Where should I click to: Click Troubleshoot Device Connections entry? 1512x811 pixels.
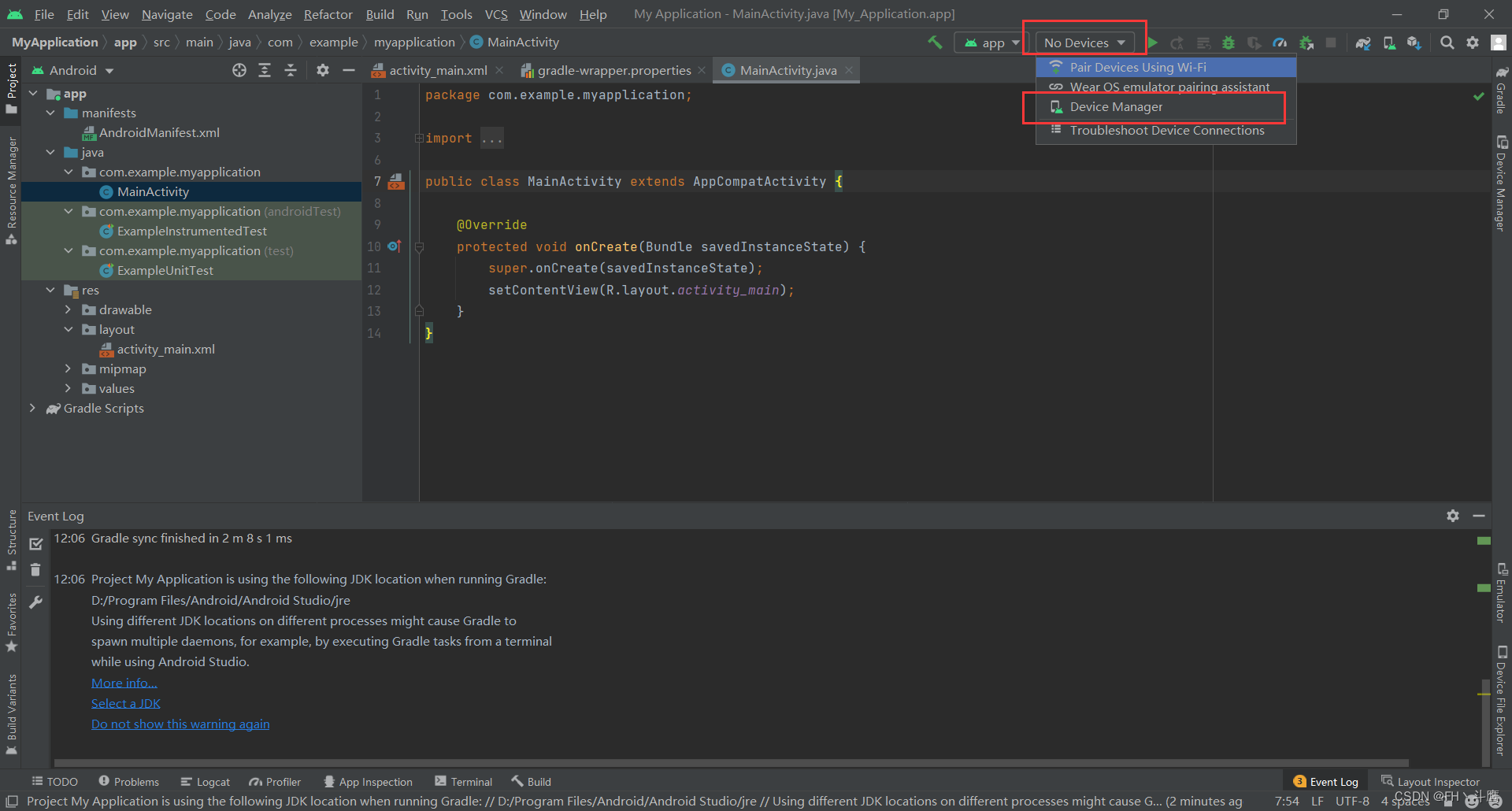click(1165, 131)
